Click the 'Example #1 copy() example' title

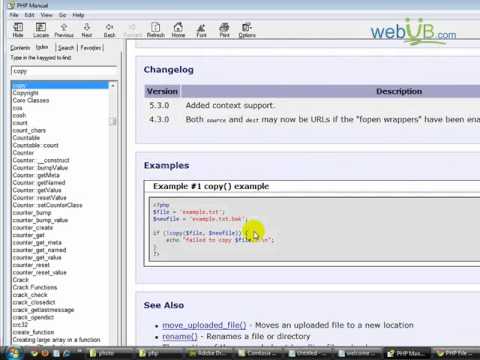click(x=211, y=186)
